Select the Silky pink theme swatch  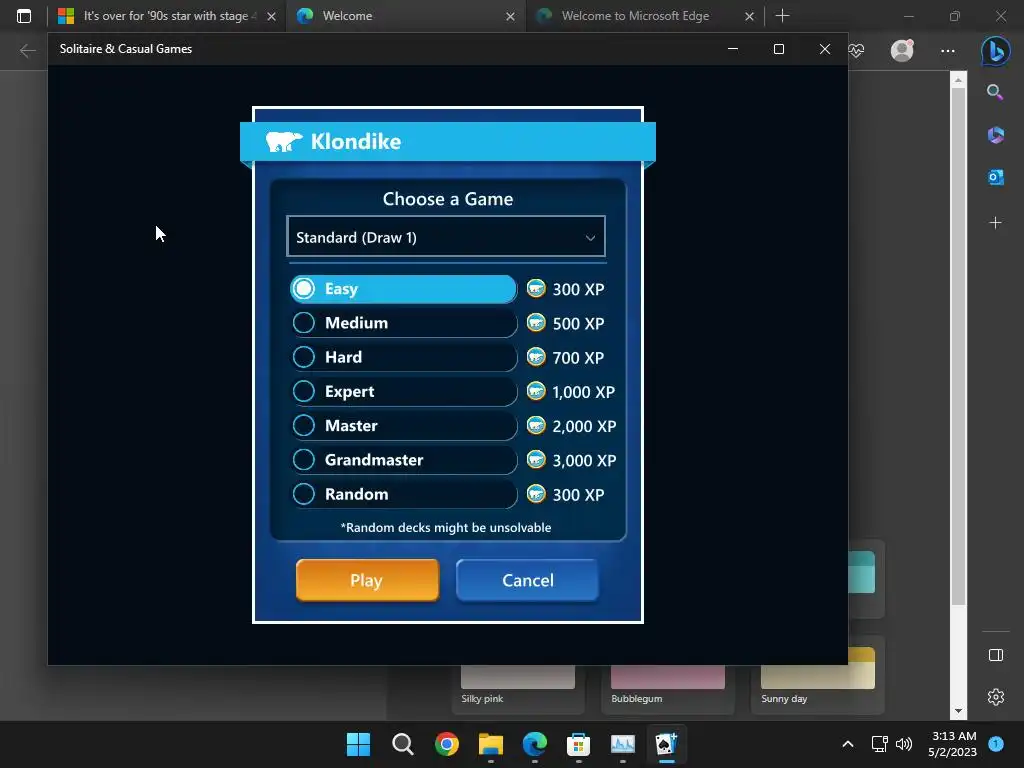pyautogui.click(x=517, y=677)
